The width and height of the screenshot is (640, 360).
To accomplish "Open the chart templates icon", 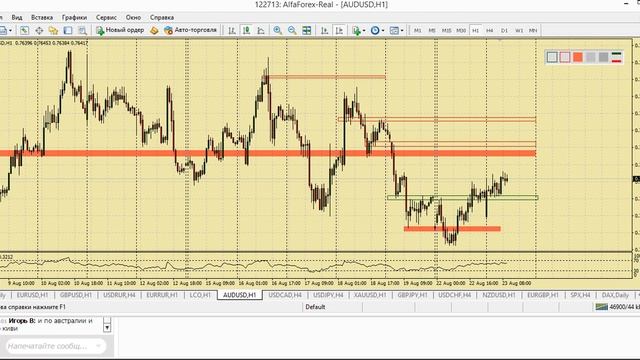I will point(394,30).
